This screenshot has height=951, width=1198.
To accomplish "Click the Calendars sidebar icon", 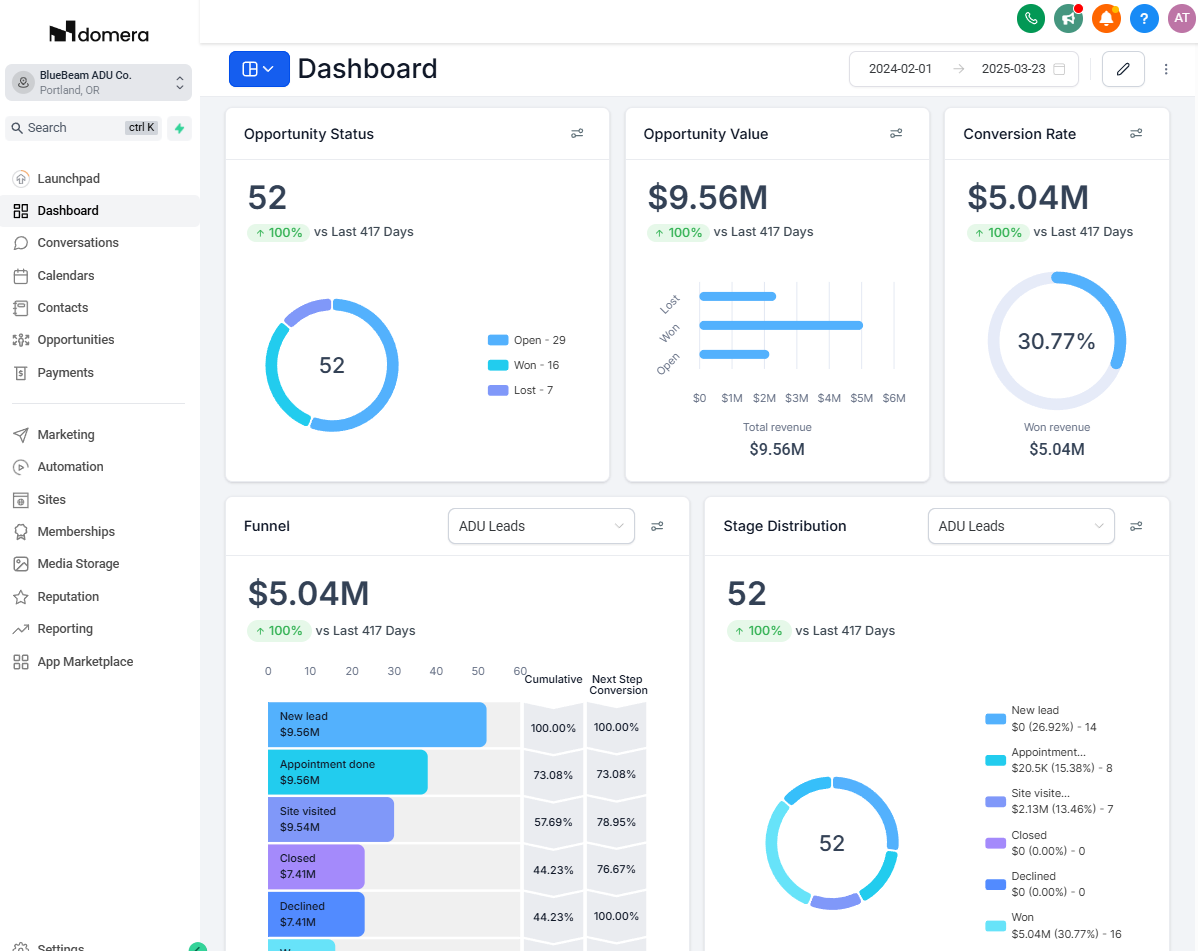I will [x=21, y=276].
